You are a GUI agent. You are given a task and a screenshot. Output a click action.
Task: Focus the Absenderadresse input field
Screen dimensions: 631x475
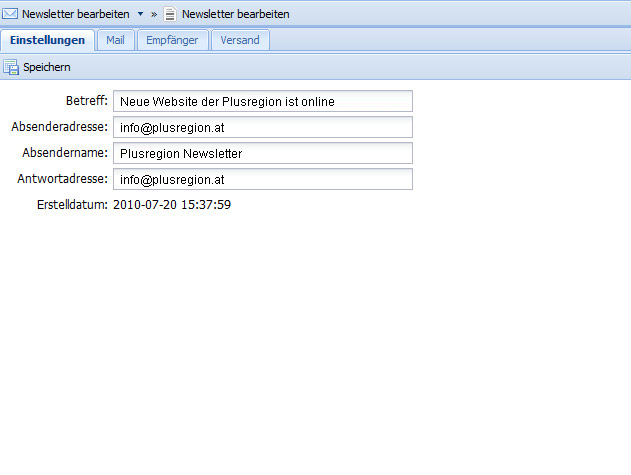click(263, 127)
